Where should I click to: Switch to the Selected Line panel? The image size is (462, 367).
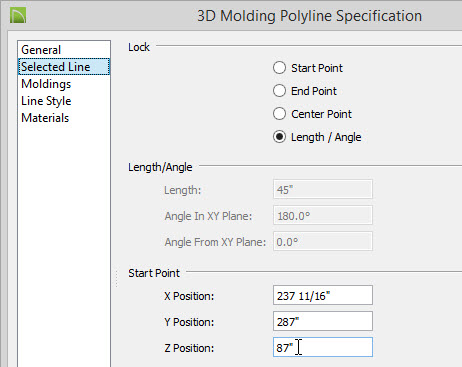point(64,67)
